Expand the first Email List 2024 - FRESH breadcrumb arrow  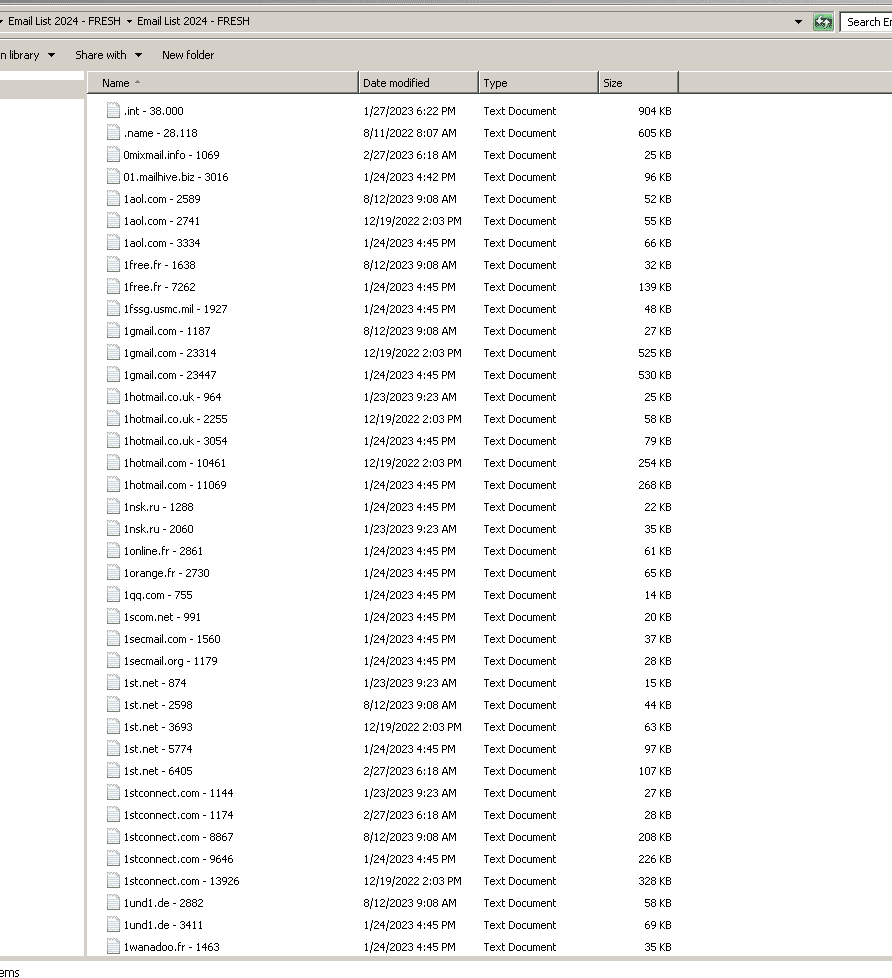coord(129,21)
